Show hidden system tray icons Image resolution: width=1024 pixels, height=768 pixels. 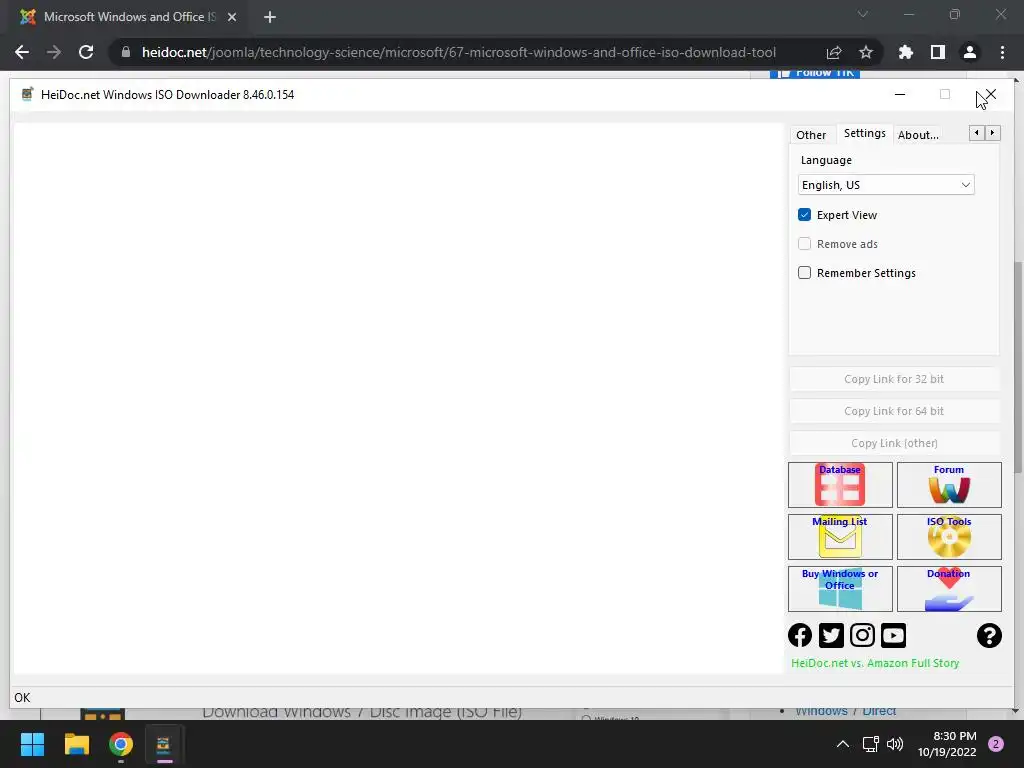point(843,744)
